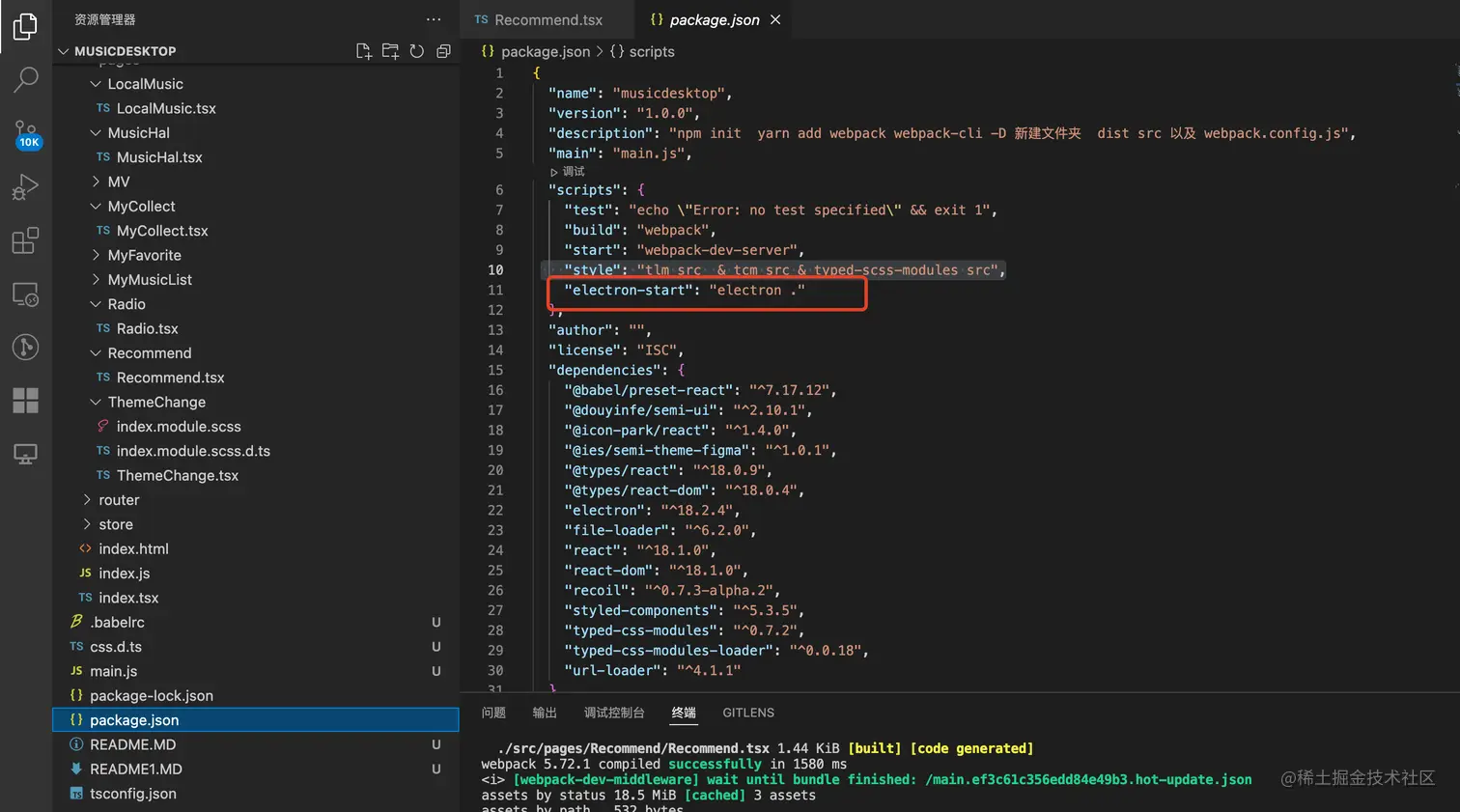Image resolution: width=1460 pixels, height=812 pixels.
Task: Collapse the Radio folder
Action: coord(256,304)
